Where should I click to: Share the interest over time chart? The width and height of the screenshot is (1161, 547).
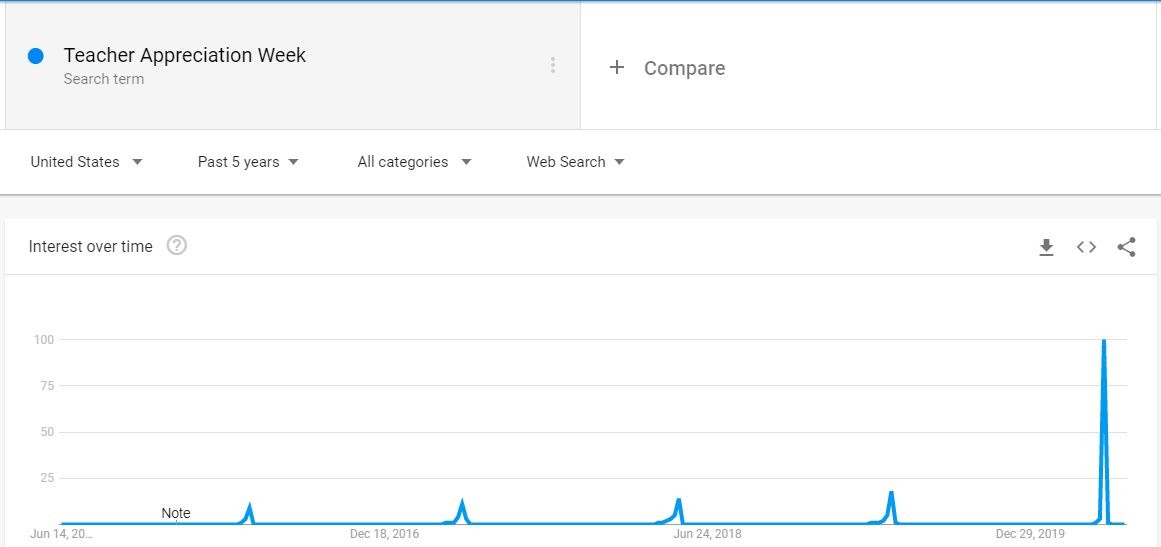tap(1126, 247)
